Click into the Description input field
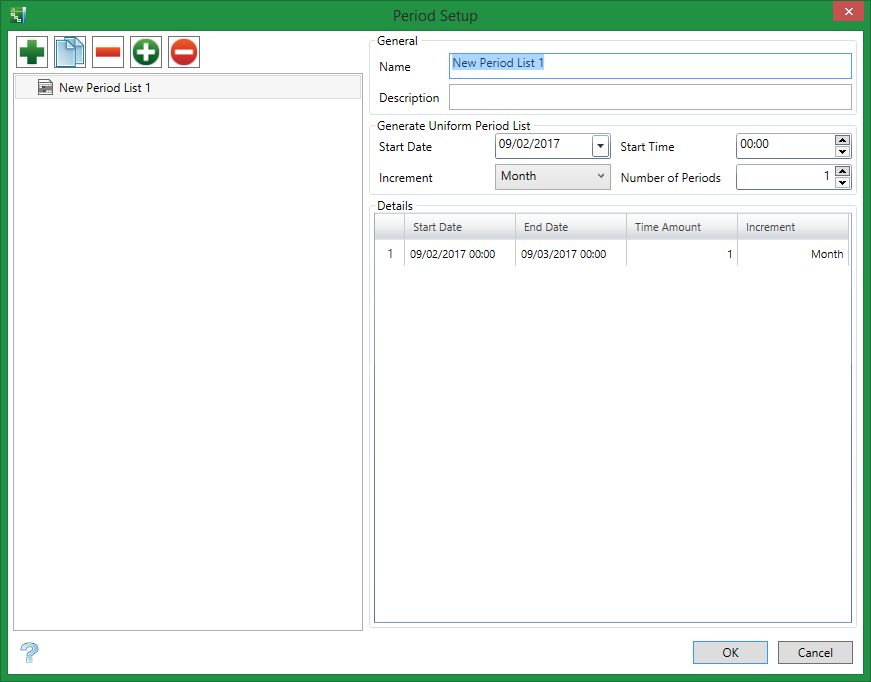 (650, 97)
